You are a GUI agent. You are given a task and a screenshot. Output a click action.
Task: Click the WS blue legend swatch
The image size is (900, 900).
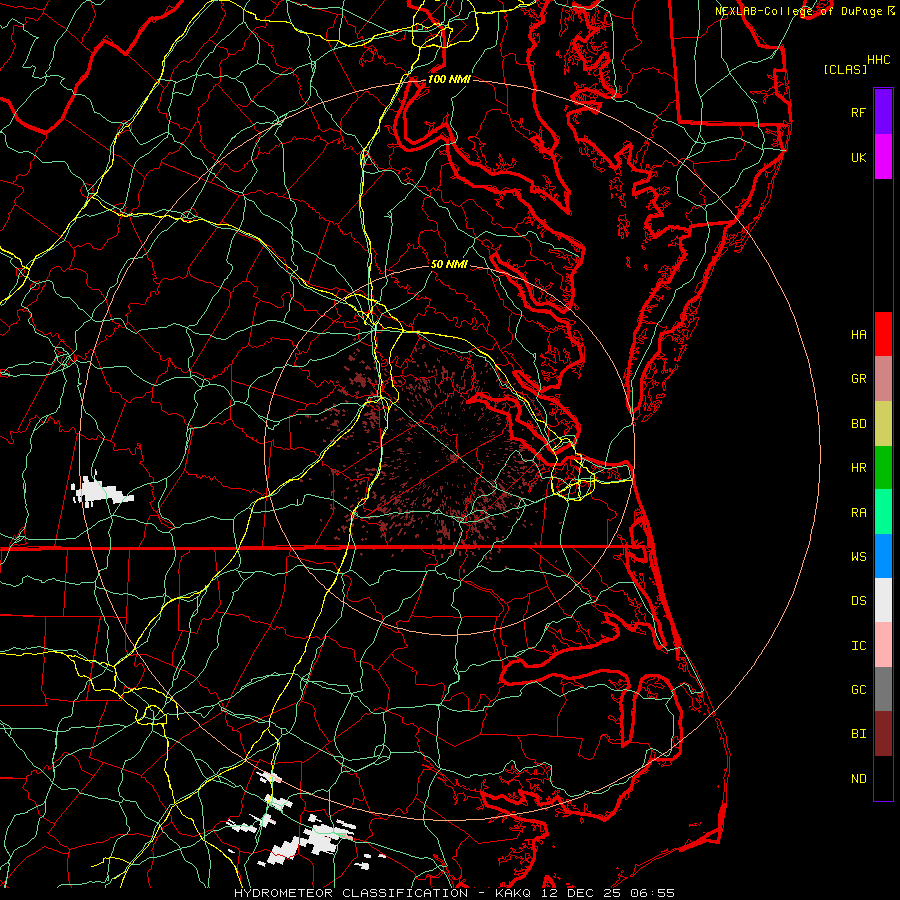click(x=883, y=556)
